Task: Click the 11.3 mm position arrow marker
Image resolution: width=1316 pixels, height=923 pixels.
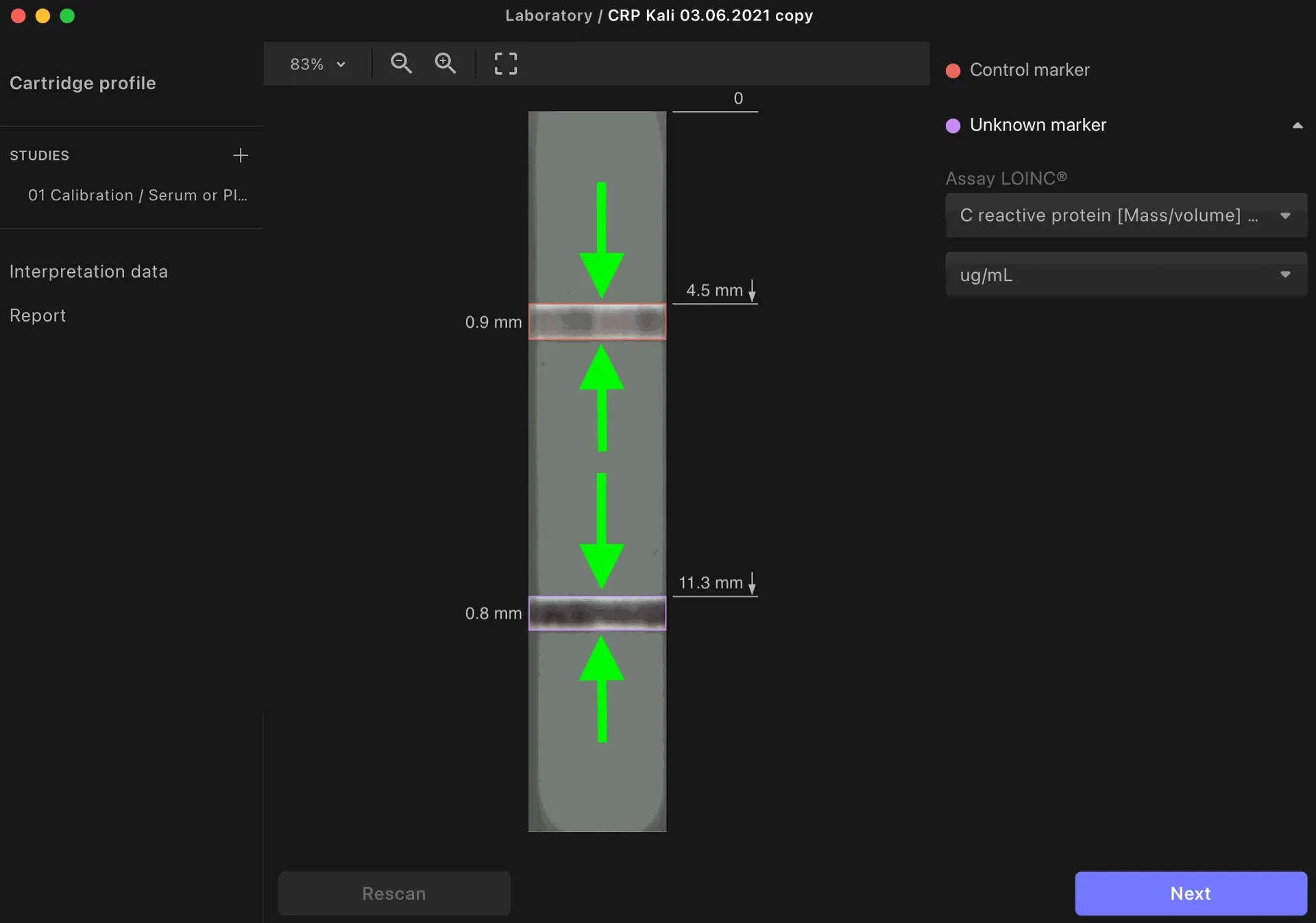Action: (x=752, y=583)
